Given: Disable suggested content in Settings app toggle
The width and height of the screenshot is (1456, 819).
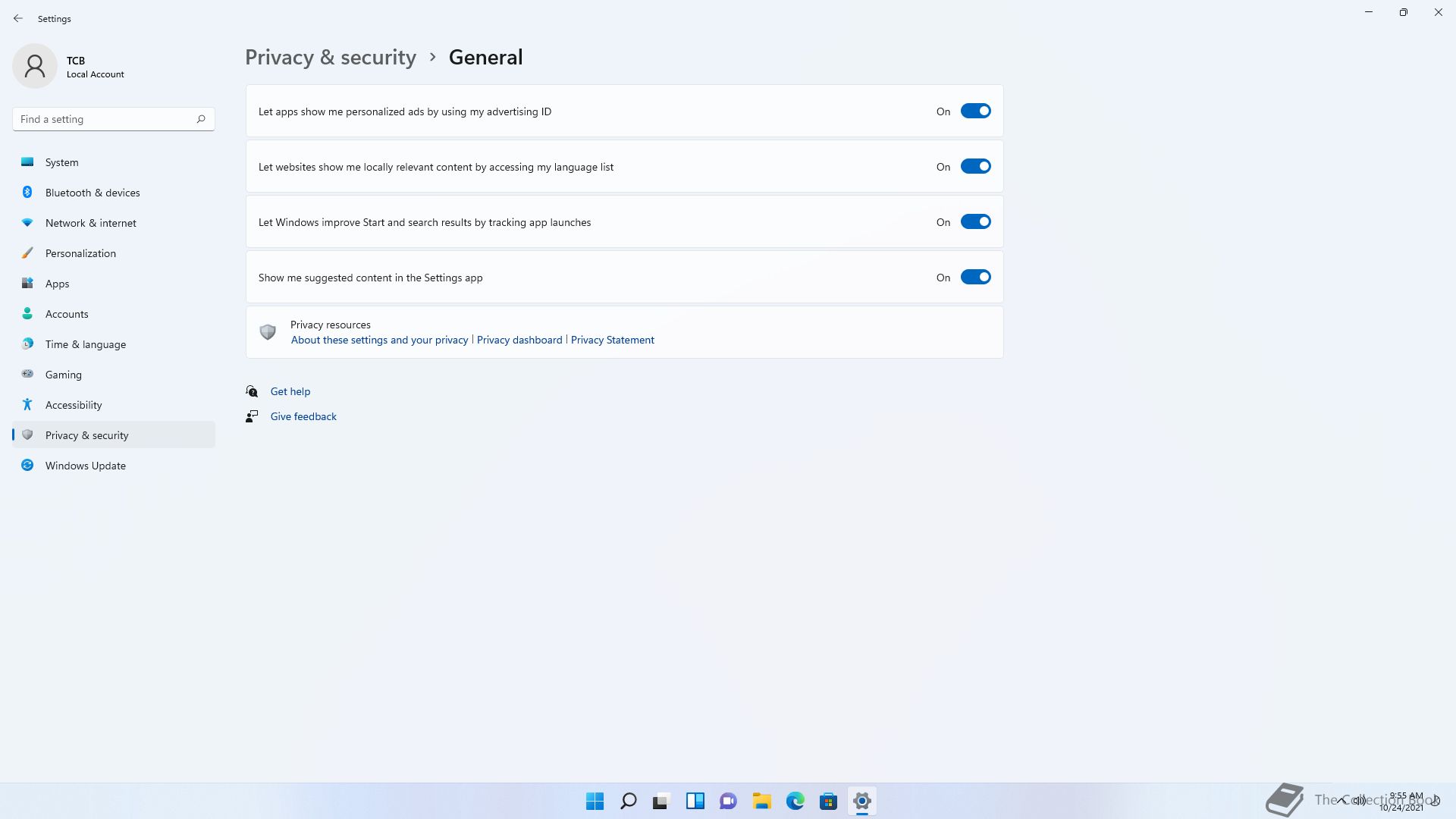Looking at the screenshot, I should 976,278.
